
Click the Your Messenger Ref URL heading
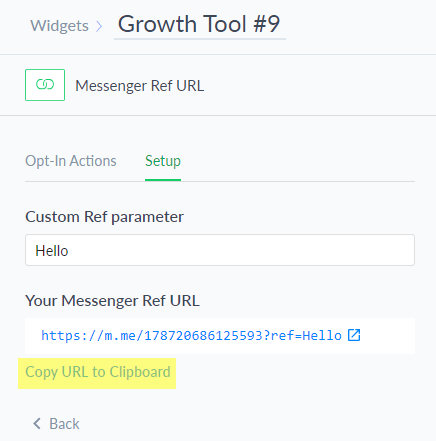tap(112, 301)
